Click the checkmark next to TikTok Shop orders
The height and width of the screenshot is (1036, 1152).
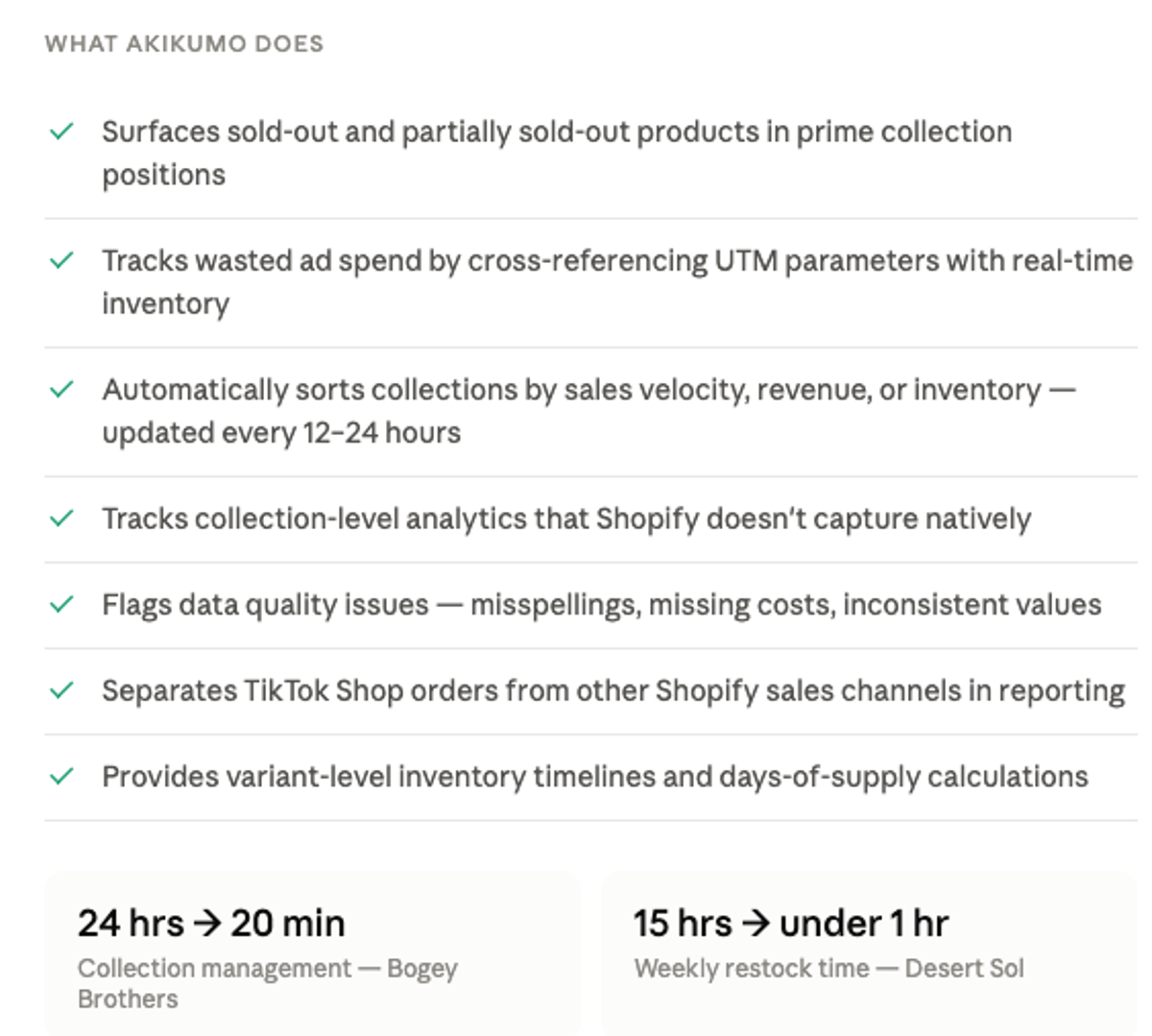coord(61,690)
